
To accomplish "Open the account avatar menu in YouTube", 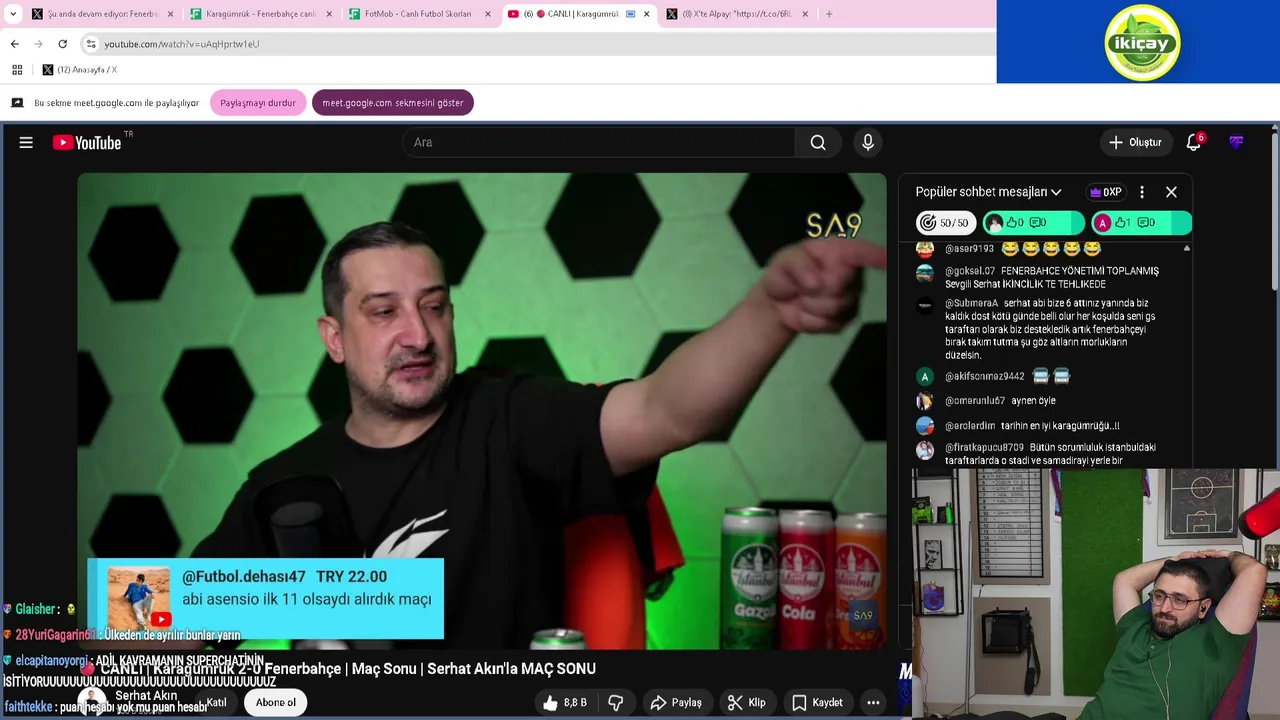I will [x=1237, y=143].
